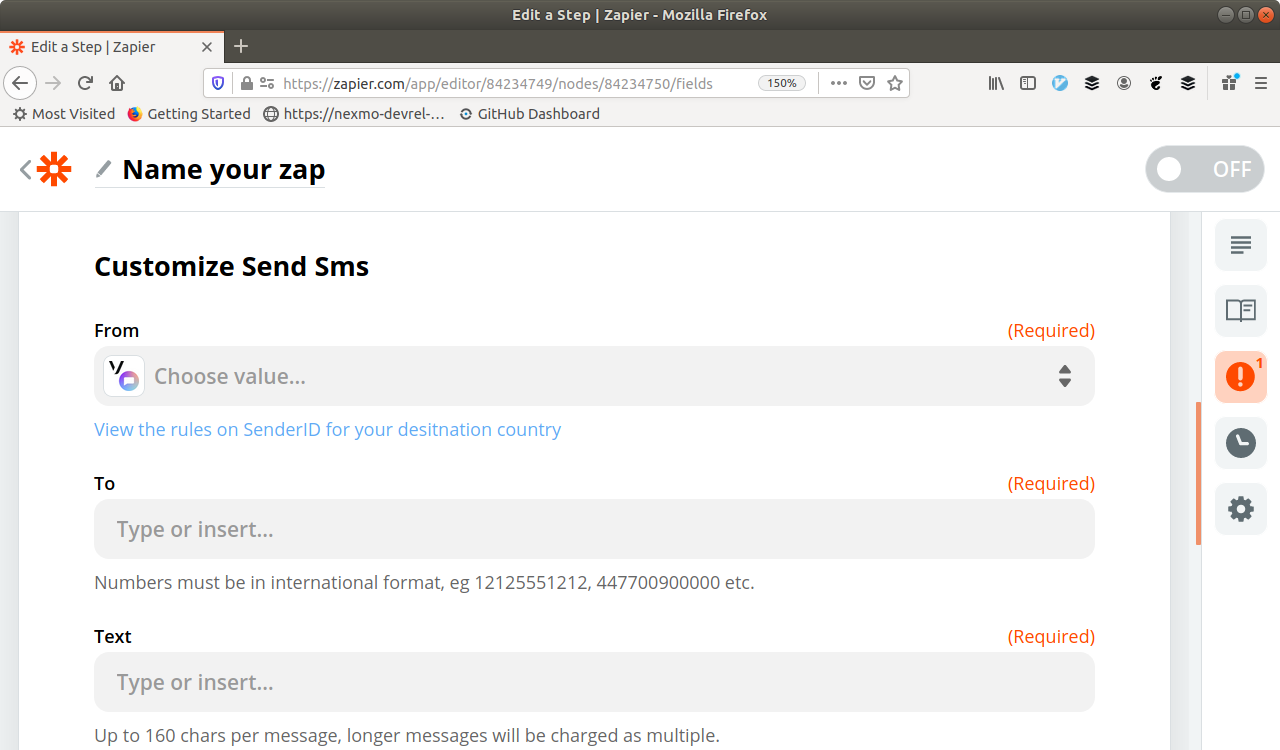Go to the Firefox home page
Image resolution: width=1280 pixels, height=750 pixels.
[x=117, y=83]
